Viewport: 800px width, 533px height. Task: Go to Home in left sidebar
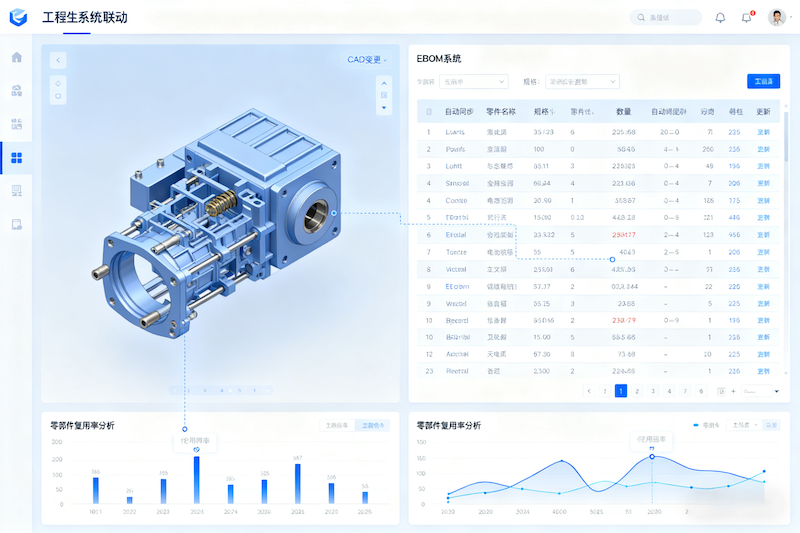16,57
